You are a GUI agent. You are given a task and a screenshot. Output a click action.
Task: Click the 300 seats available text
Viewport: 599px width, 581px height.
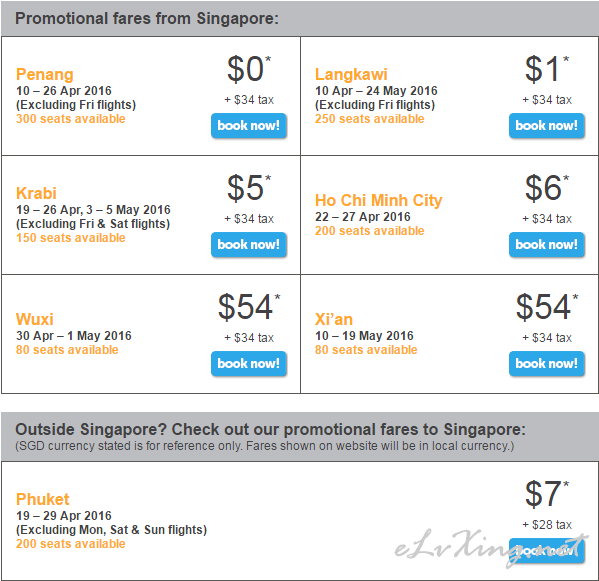tap(71, 119)
